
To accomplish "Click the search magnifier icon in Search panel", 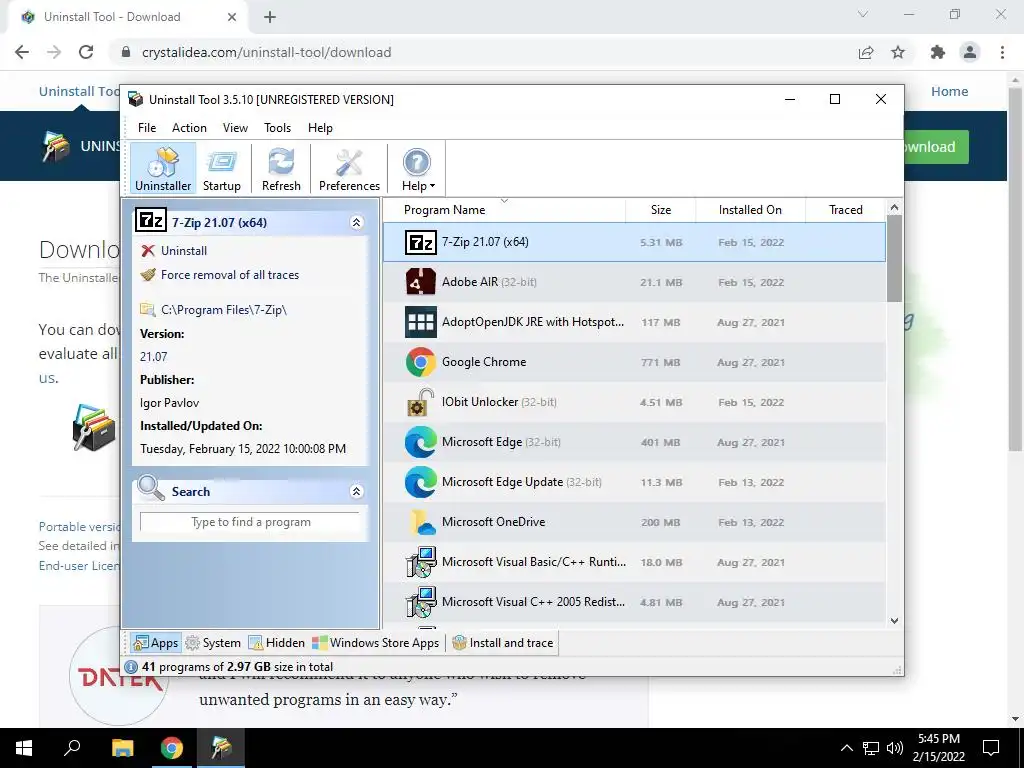I will click(x=151, y=488).
